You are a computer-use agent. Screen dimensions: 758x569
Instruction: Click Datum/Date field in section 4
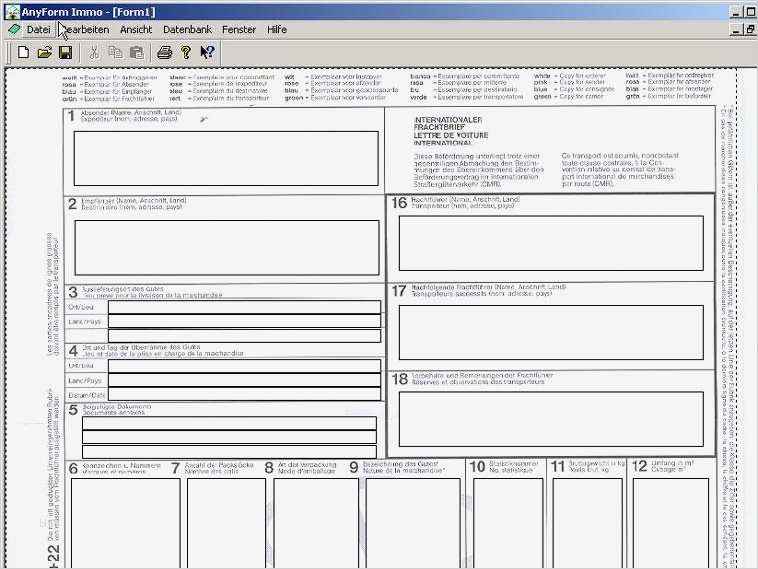tap(244, 394)
